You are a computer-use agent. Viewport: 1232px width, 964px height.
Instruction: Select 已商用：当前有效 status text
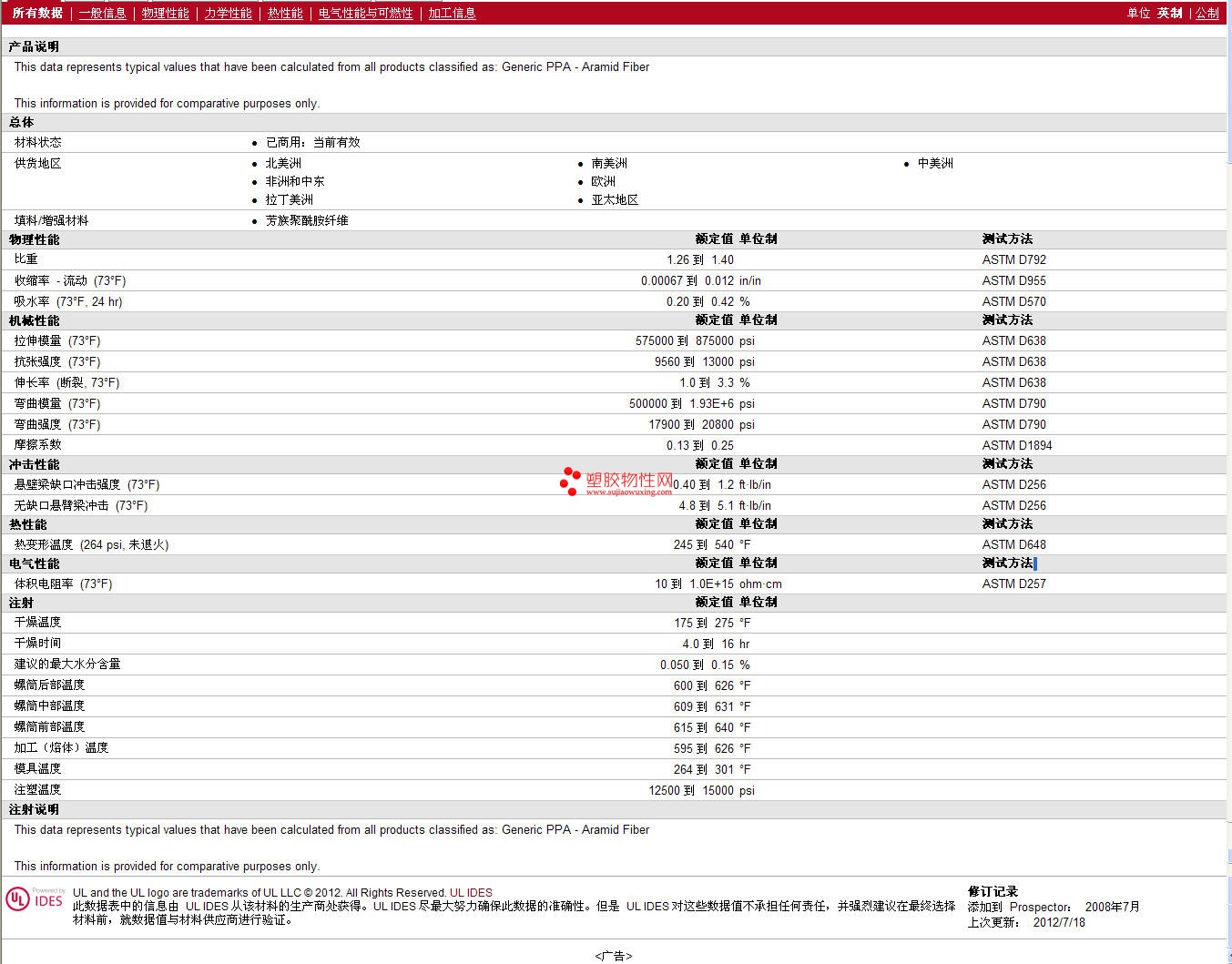click(313, 142)
